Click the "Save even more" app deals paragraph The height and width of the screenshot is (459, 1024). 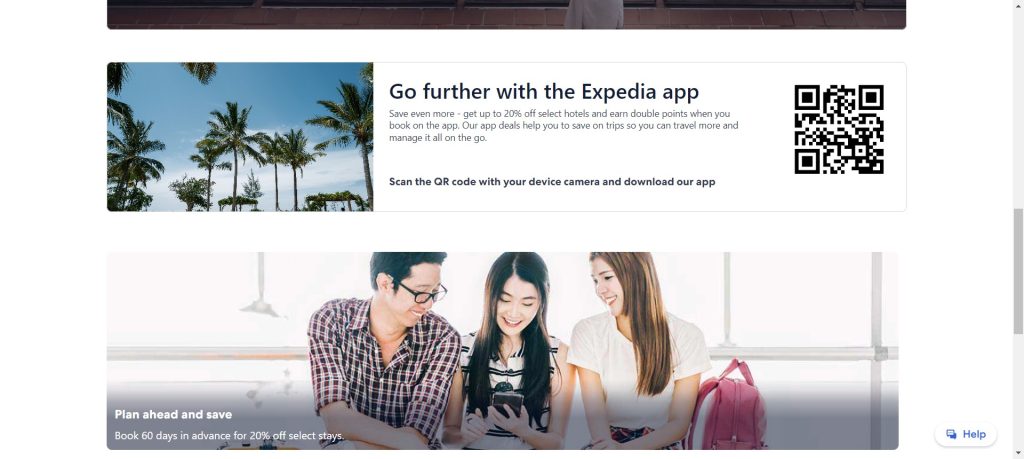(564, 125)
